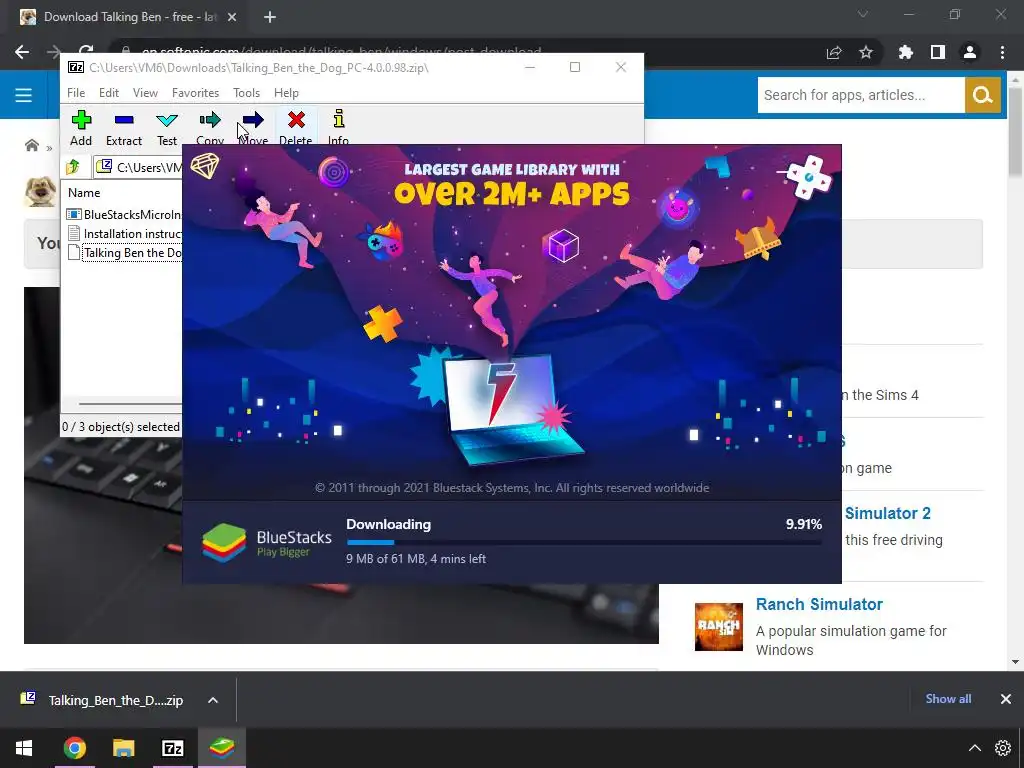Open the Favorites menu in 7-Zip
1024x768 pixels.
click(x=195, y=93)
